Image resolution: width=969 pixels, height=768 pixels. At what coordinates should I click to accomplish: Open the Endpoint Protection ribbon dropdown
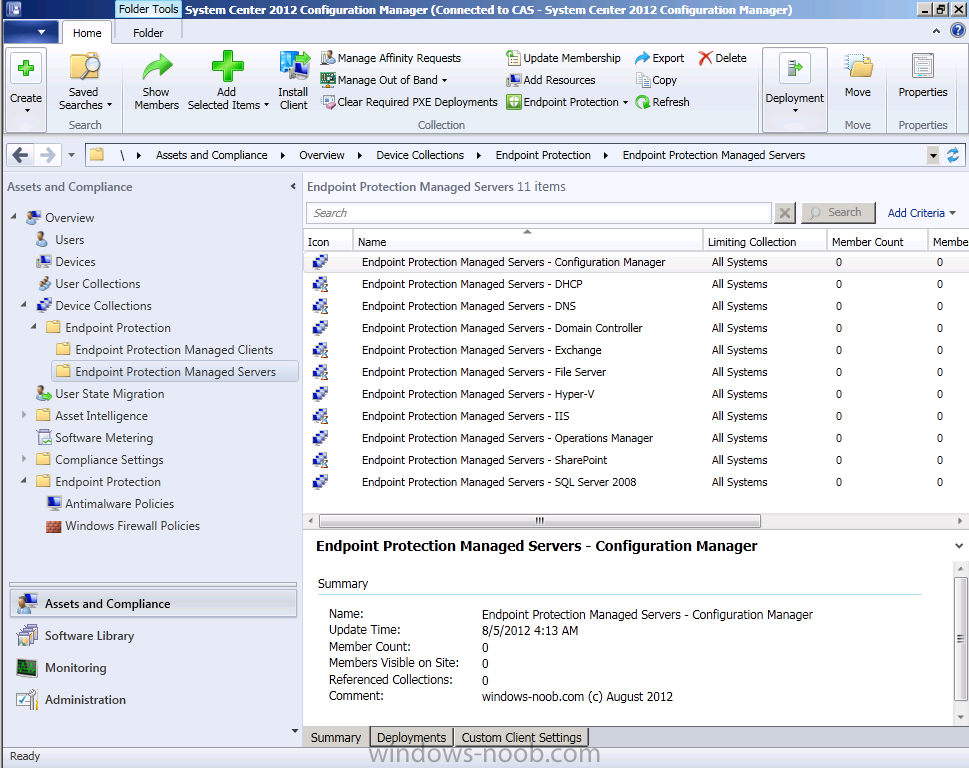567,102
